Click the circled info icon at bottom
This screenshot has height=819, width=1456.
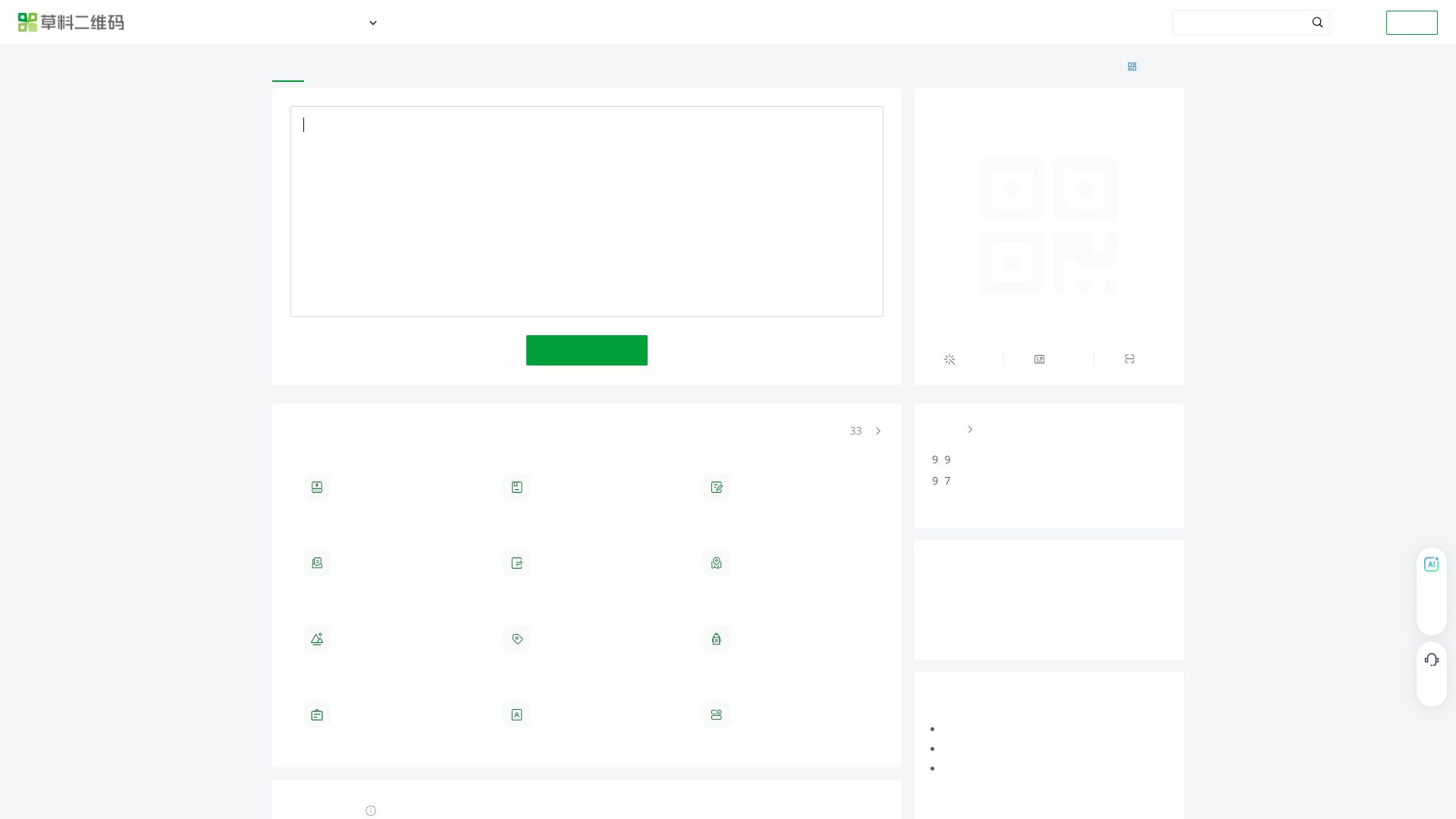371,811
